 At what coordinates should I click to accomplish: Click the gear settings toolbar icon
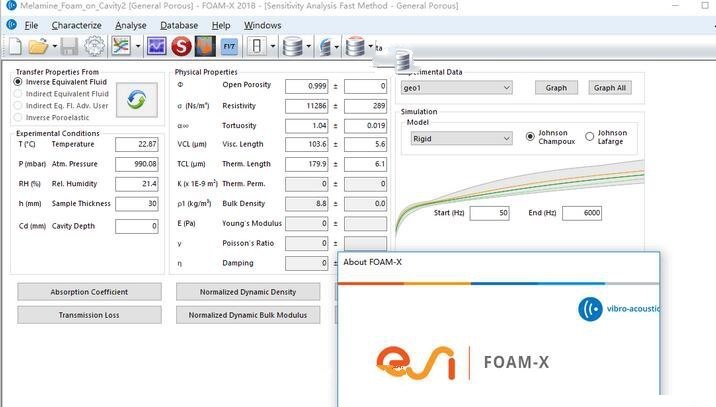click(94, 47)
